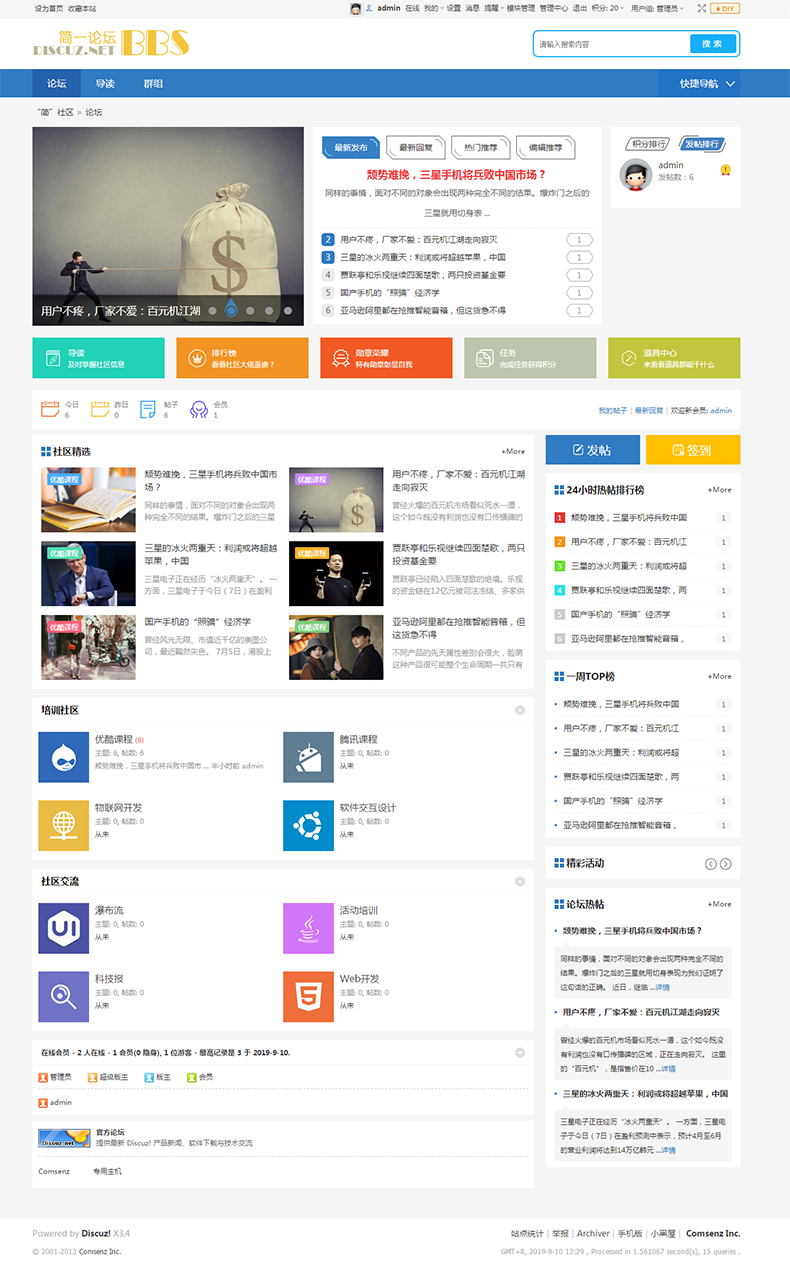Switch to the 热门推荐 tab
Screen dimensions: 790x1266
(480, 147)
